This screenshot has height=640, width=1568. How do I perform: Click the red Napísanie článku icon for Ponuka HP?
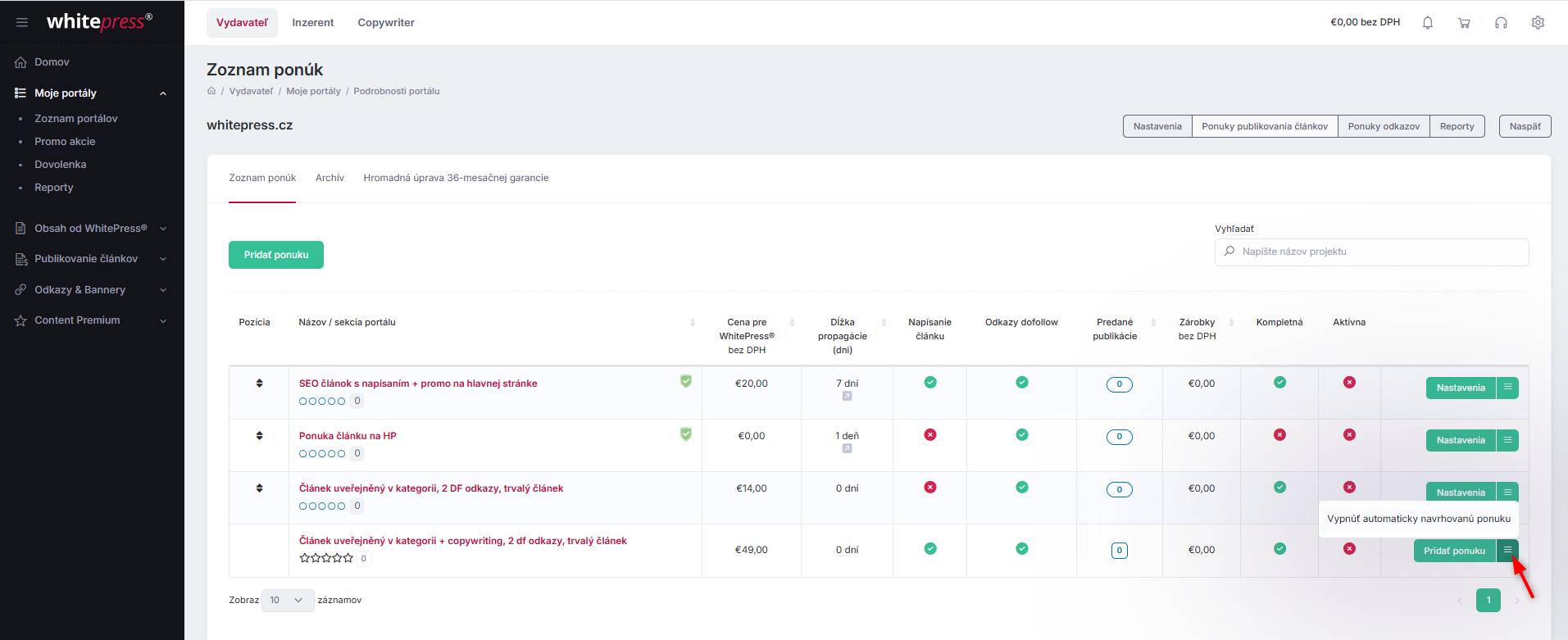tap(930, 435)
